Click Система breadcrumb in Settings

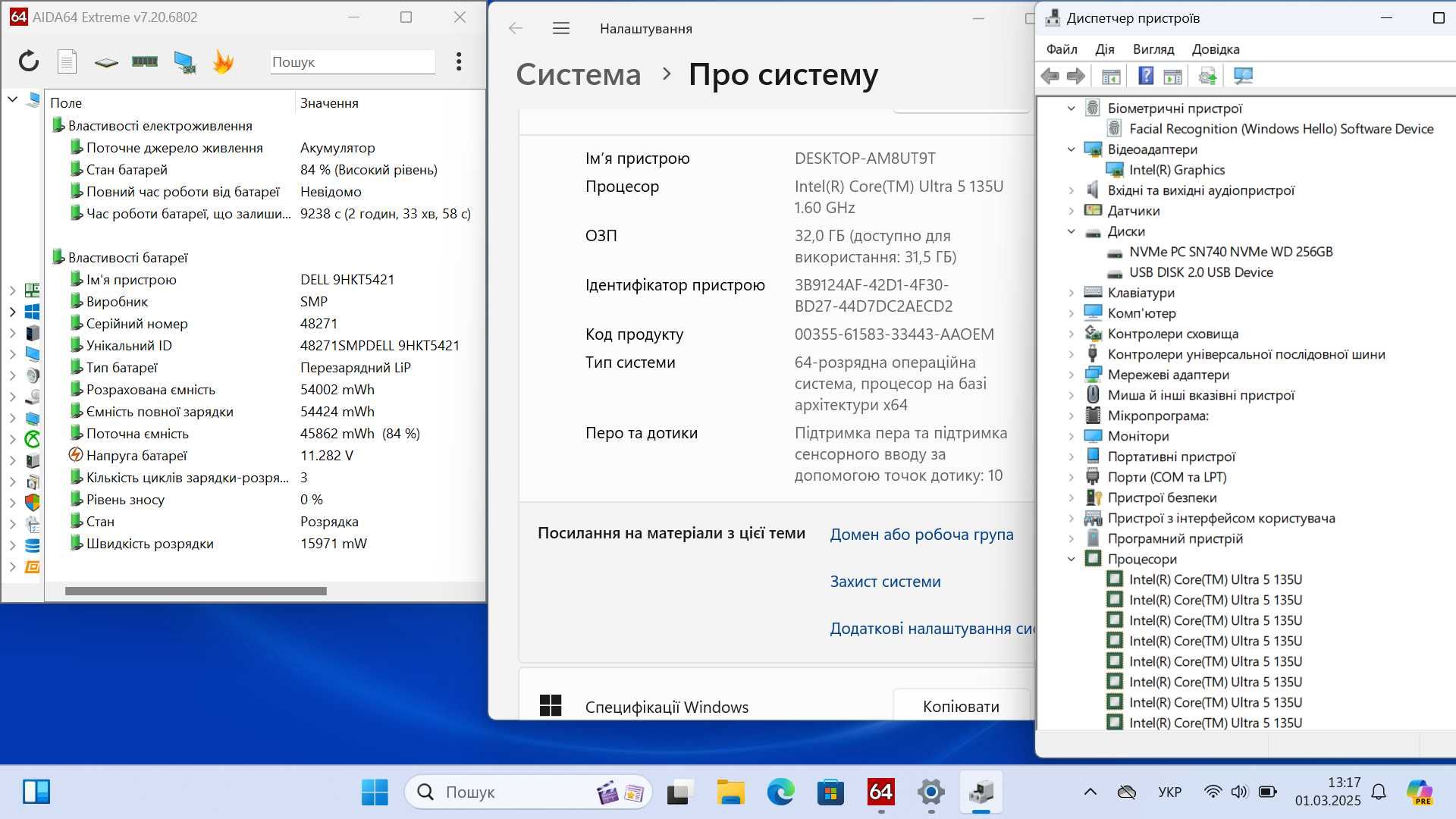(x=579, y=74)
